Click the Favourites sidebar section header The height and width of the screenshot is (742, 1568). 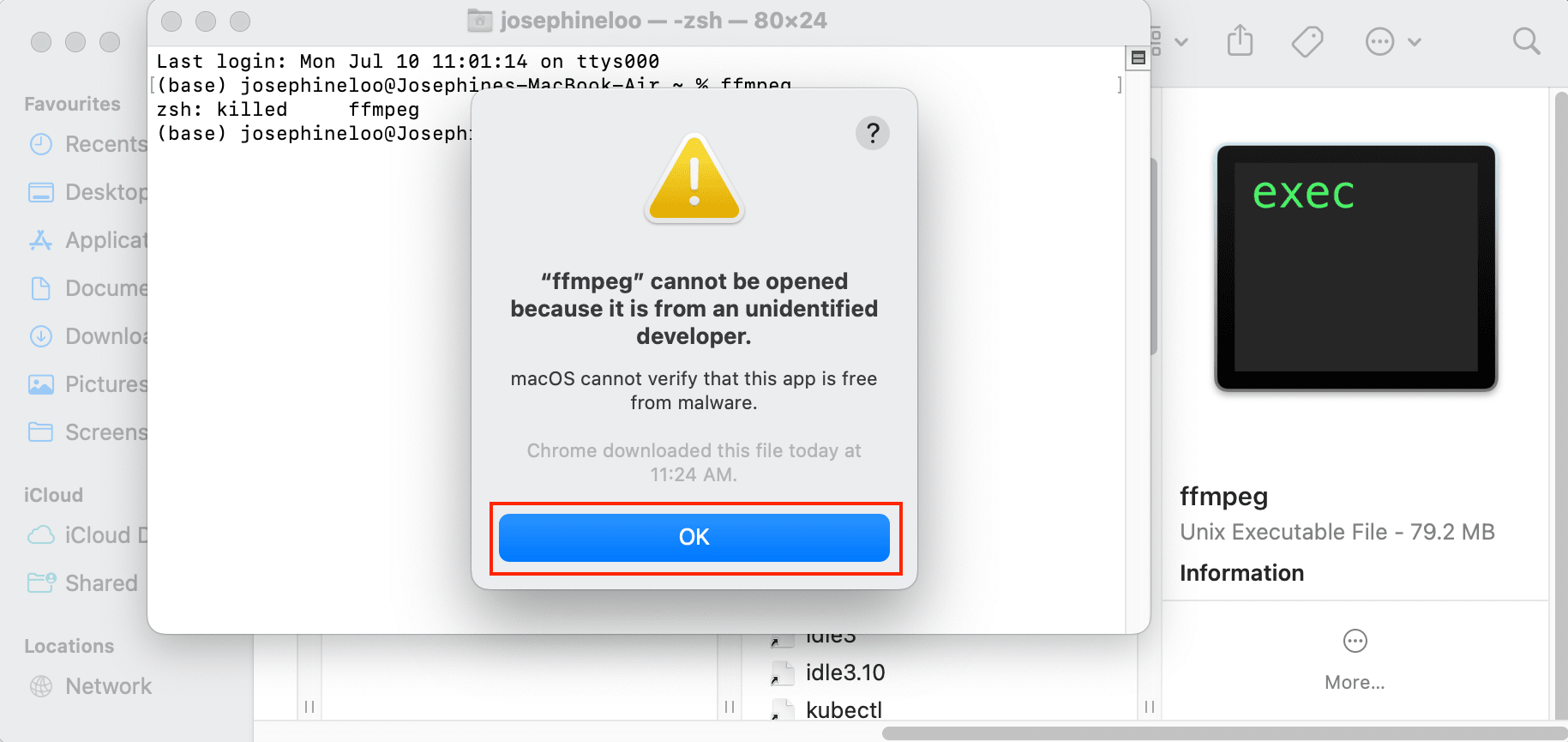(72, 104)
